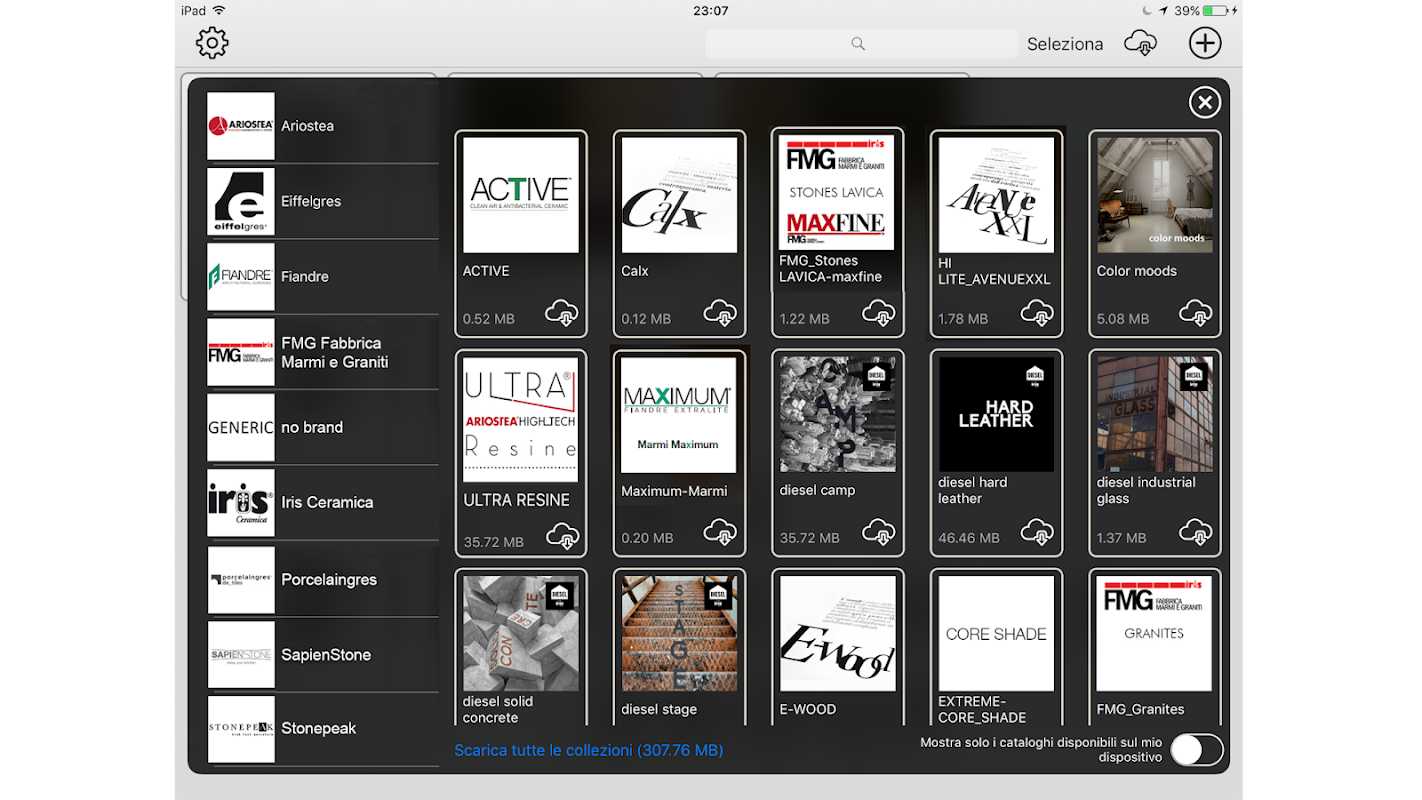Choose Ariostea brand name in sidebar
Image resolution: width=1422 pixels, height=800 pixels.
click(x=308, y=126)
